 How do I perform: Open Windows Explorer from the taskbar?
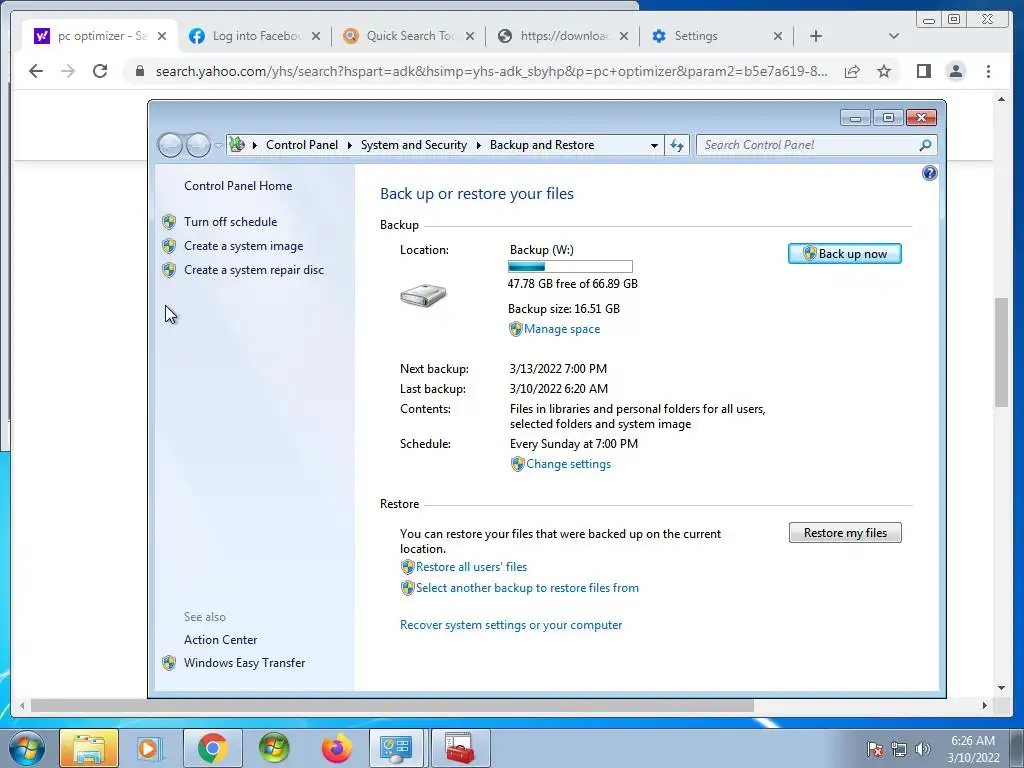[89, 748]
